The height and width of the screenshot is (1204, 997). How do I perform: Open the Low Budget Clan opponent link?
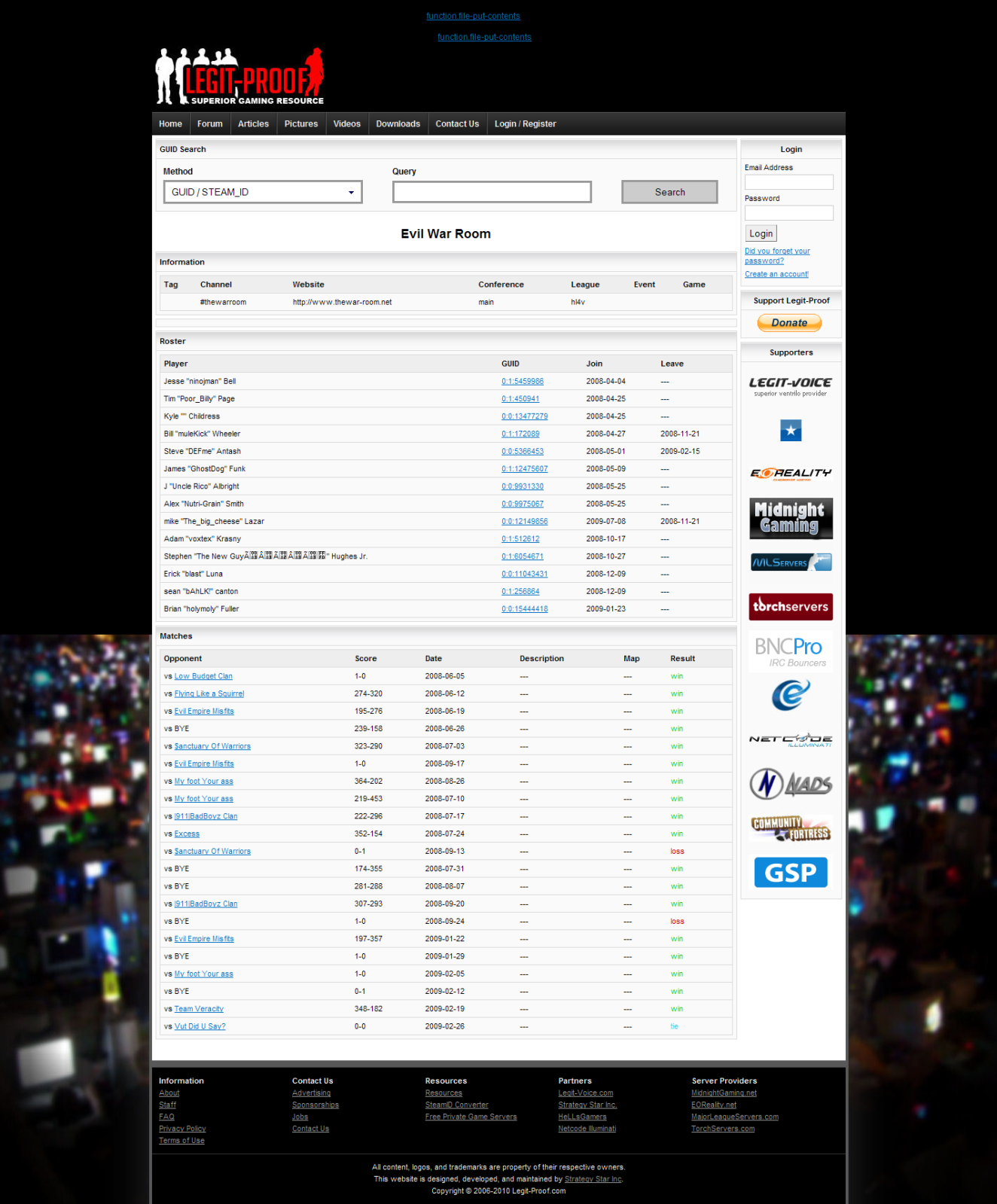point(203,676)
